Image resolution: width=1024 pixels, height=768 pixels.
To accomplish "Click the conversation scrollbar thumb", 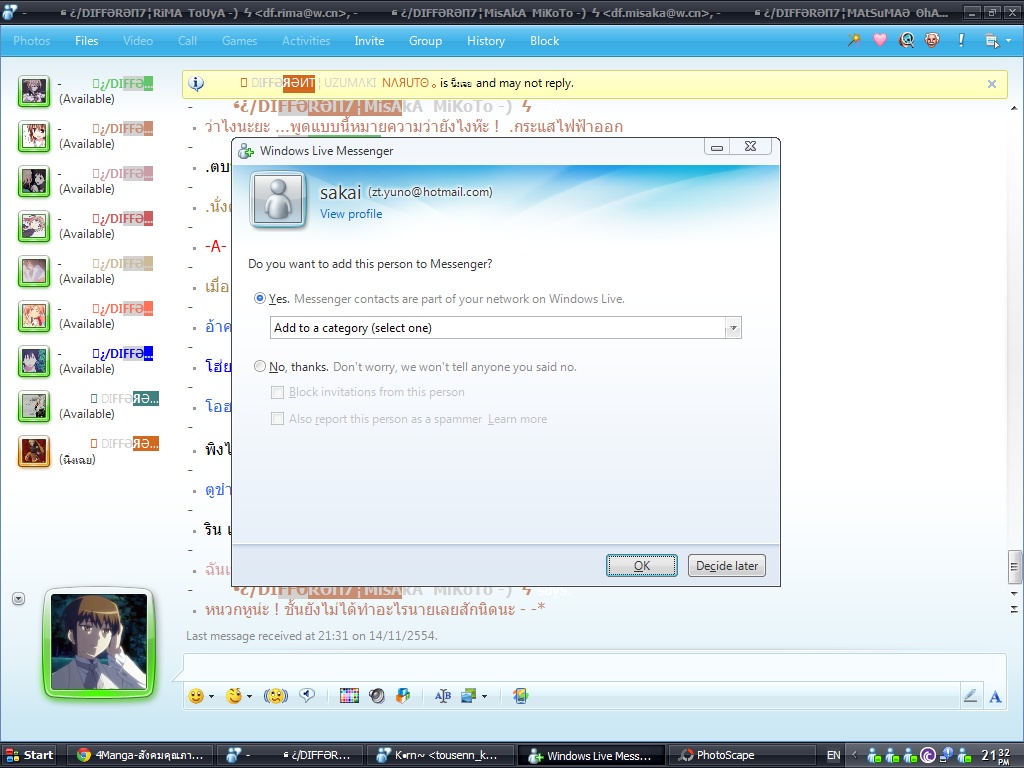I will (x=1014, y=566).
